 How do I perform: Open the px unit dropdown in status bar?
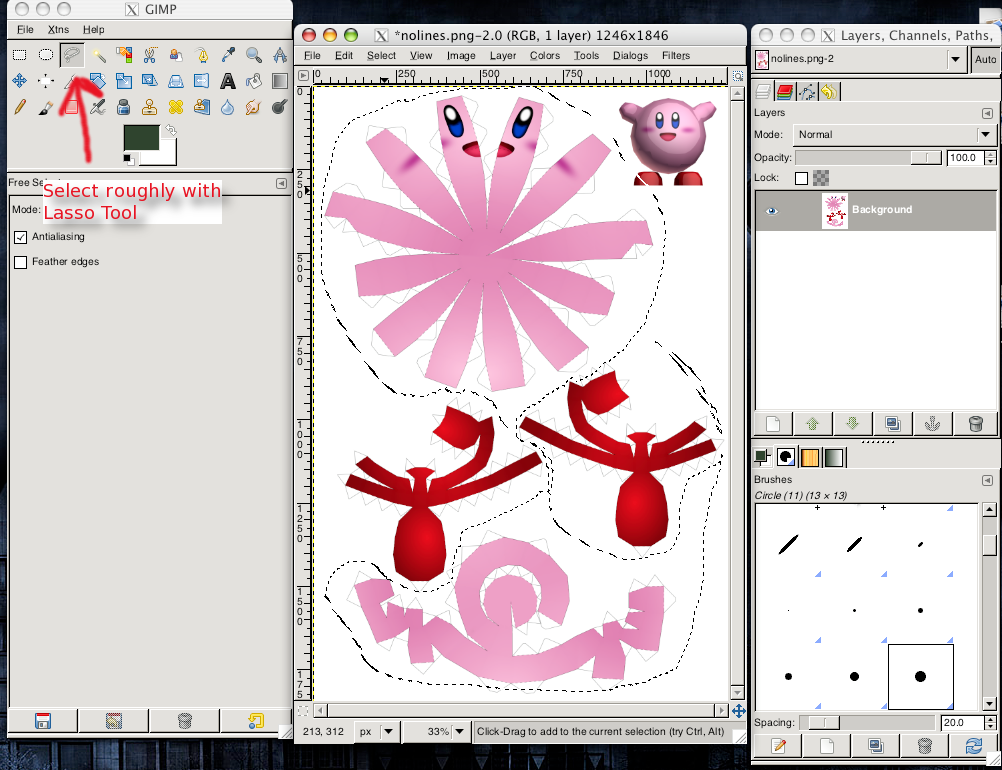coord(388,731)
